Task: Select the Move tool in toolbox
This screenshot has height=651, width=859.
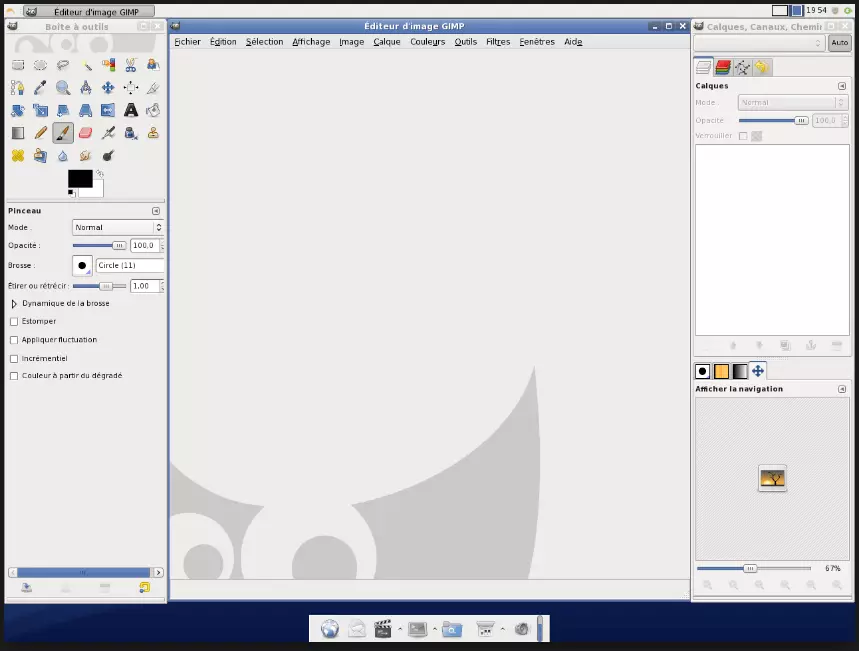Action: pyautogui.click(x=108, y=88)
